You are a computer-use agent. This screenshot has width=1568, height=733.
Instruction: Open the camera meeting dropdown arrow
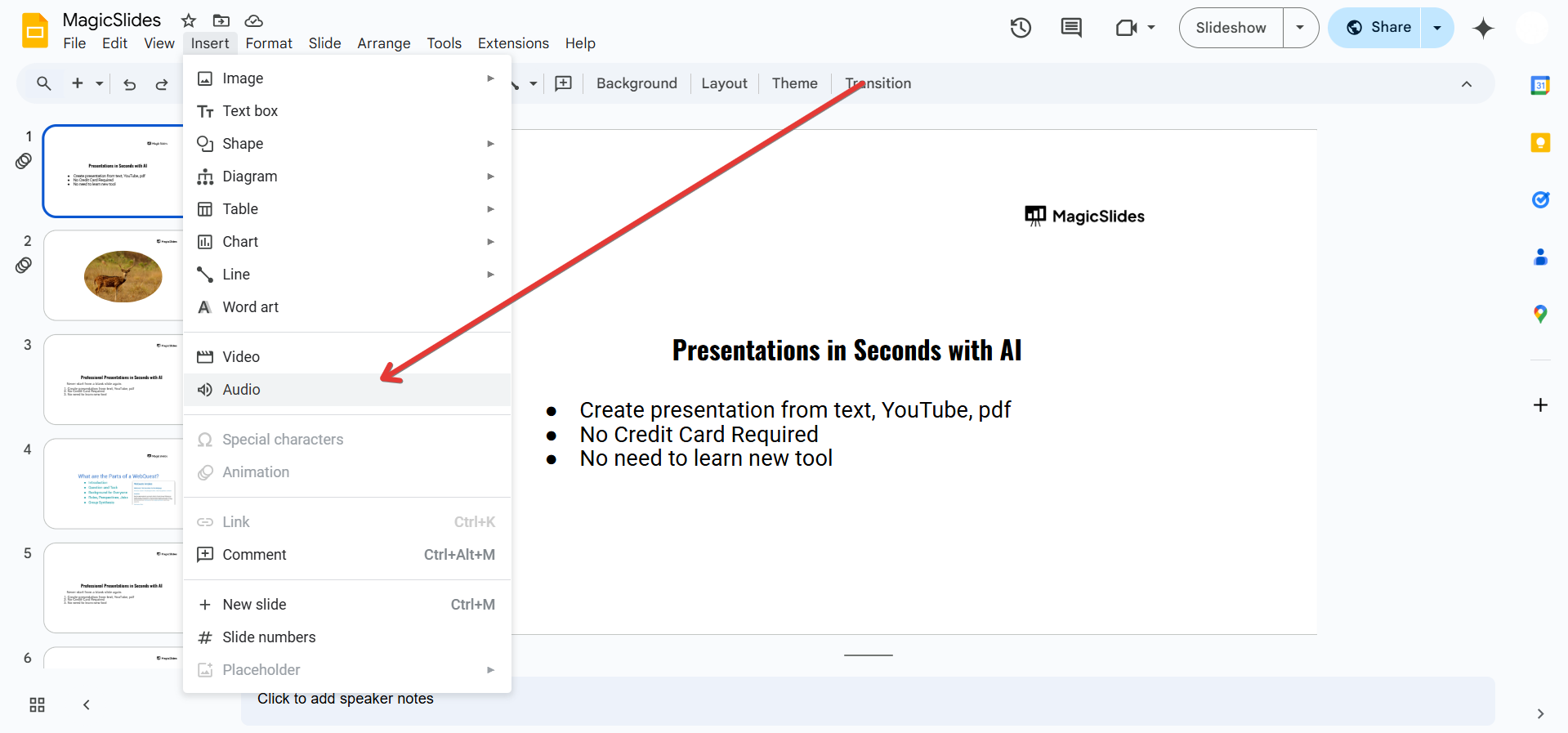pyautogui.click(x=1151, y=28)
